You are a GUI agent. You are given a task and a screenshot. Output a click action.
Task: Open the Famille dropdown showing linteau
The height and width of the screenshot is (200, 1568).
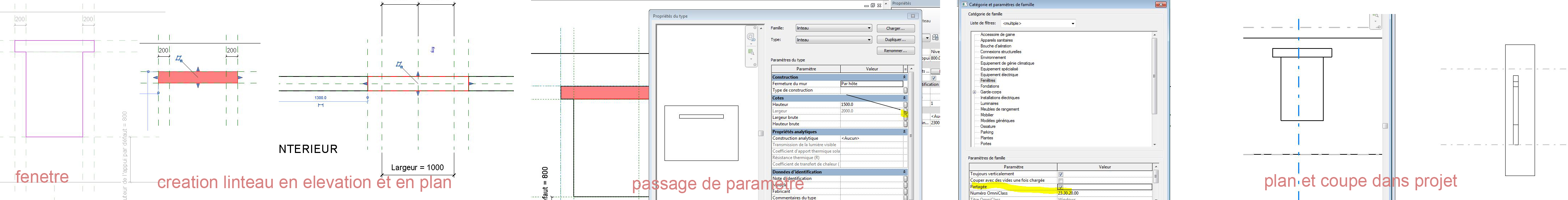(x=869, y=28)
